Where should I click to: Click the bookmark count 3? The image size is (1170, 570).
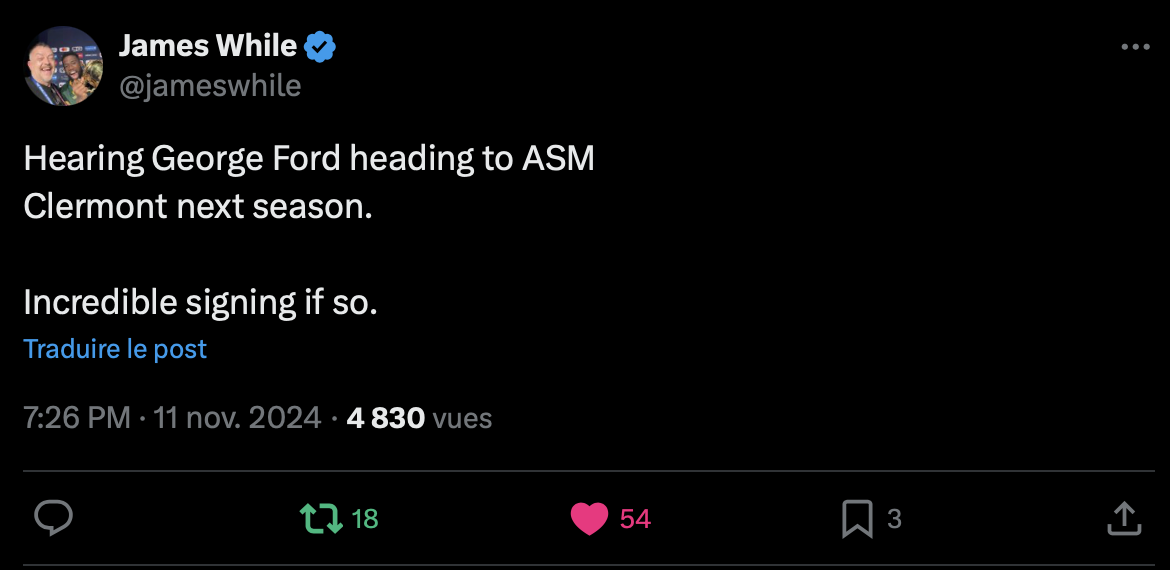pyautogui.click(x=894, y=518)
